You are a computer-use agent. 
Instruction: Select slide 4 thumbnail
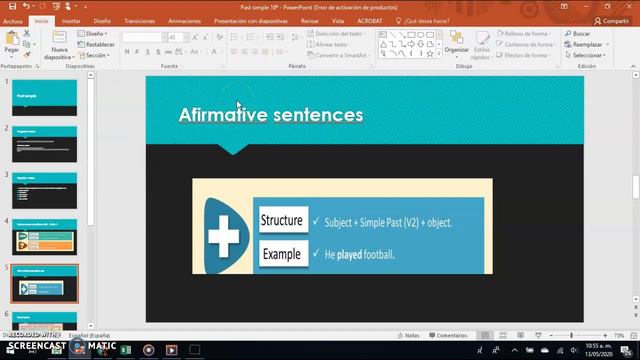pyautogui.click(x=44, y=237)
